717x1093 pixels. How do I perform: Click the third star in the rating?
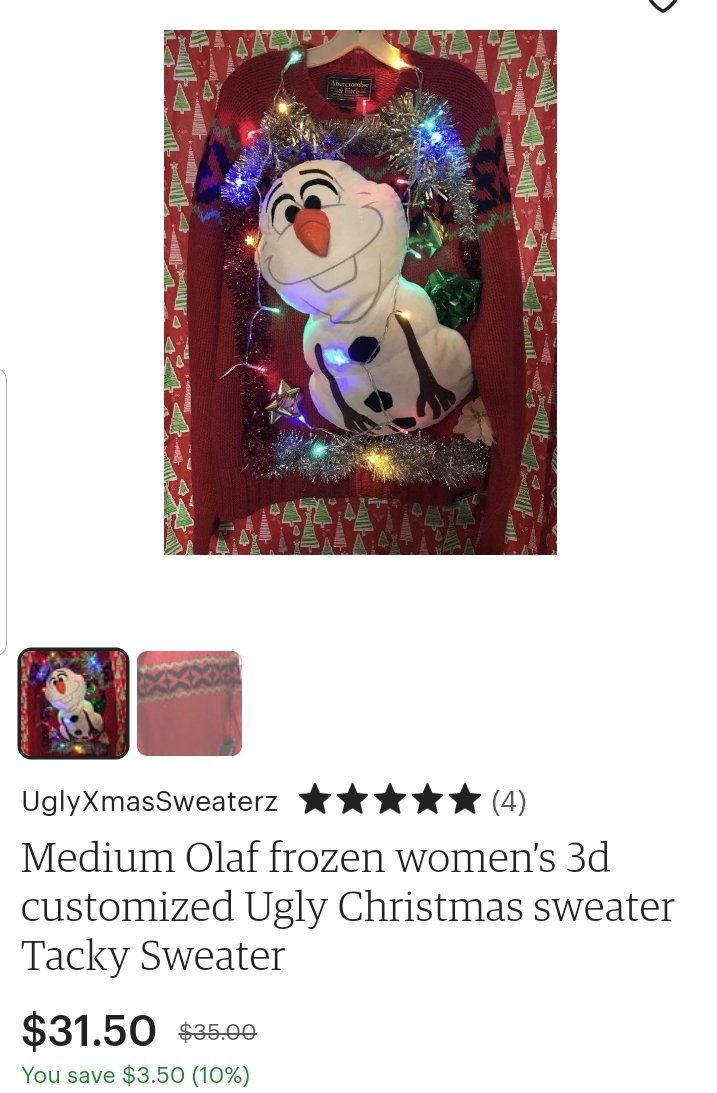click(x=390, y=800)
